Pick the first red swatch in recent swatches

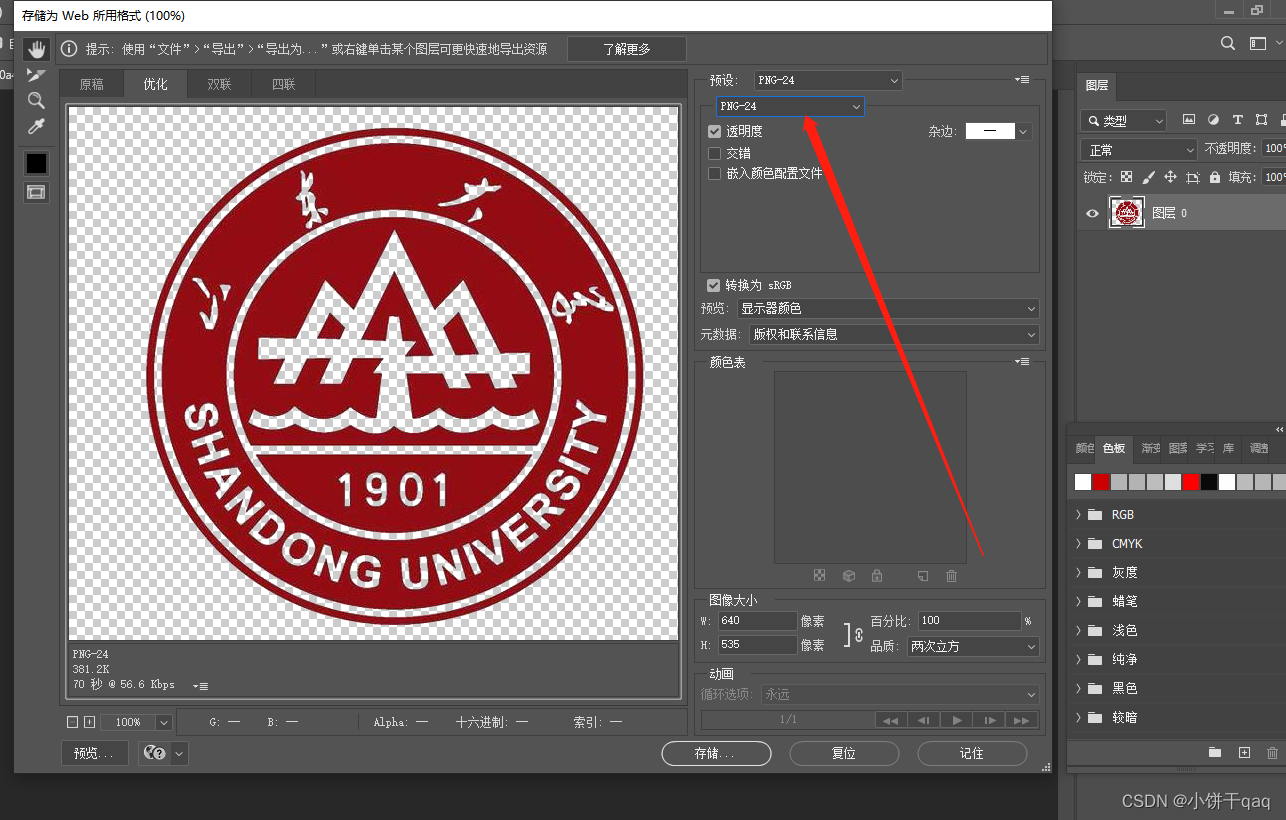pos(1101,482)
